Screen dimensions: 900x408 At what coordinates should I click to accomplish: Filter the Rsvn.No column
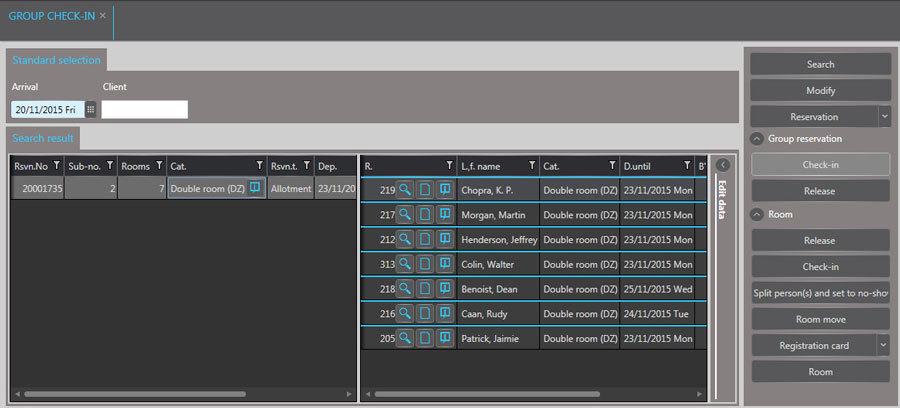pyautogui.click(x=56, y=165)
